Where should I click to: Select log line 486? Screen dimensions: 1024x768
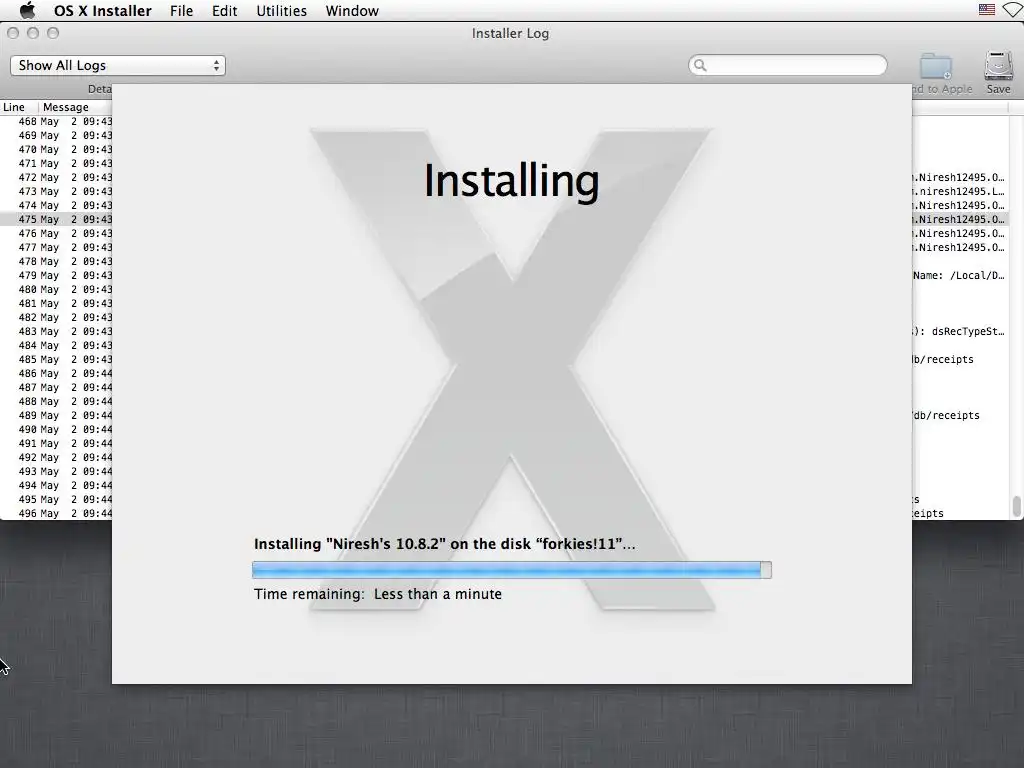56,374
